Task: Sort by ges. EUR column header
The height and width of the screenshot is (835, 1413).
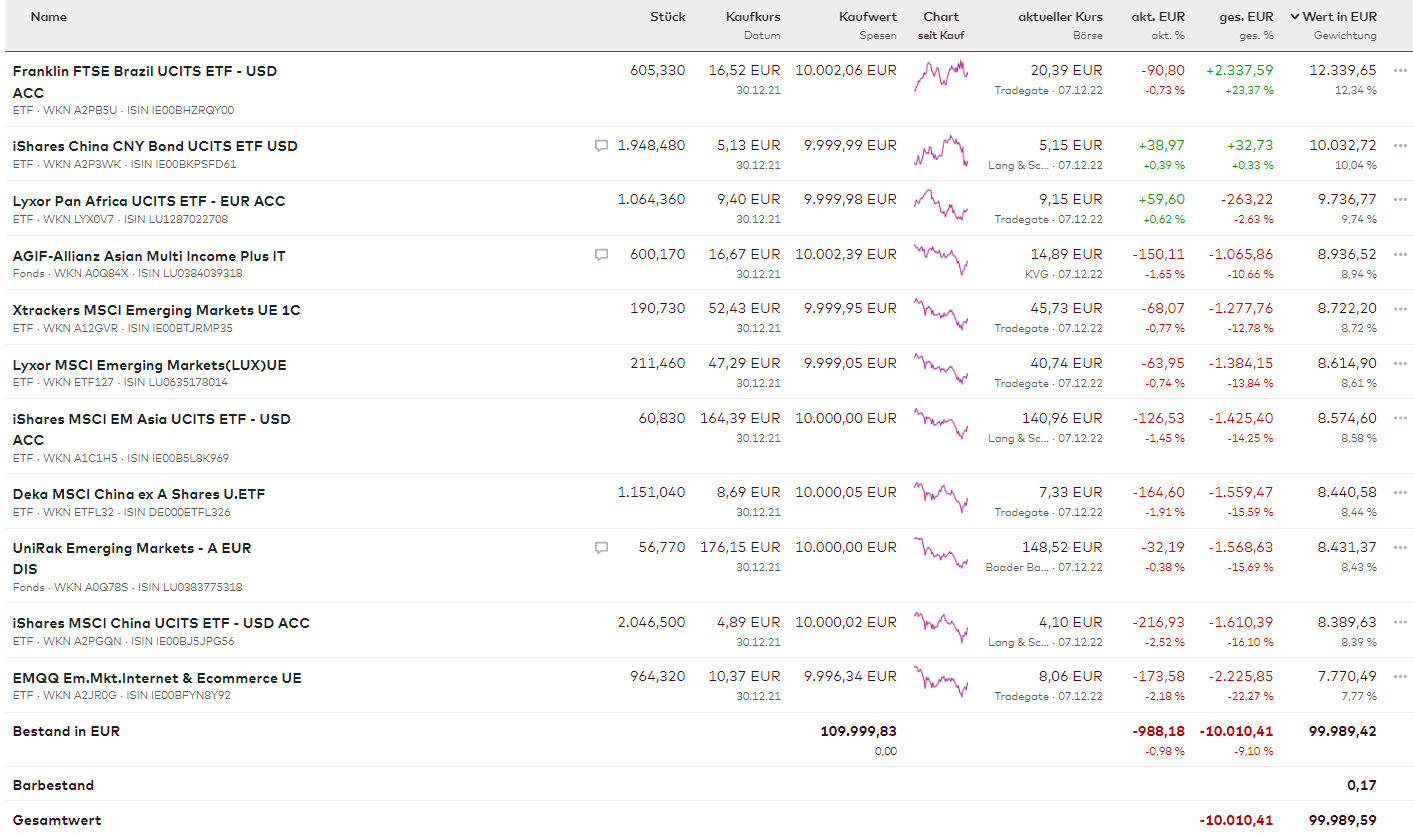Action: pyautogui.click(x=1246, y=17)
